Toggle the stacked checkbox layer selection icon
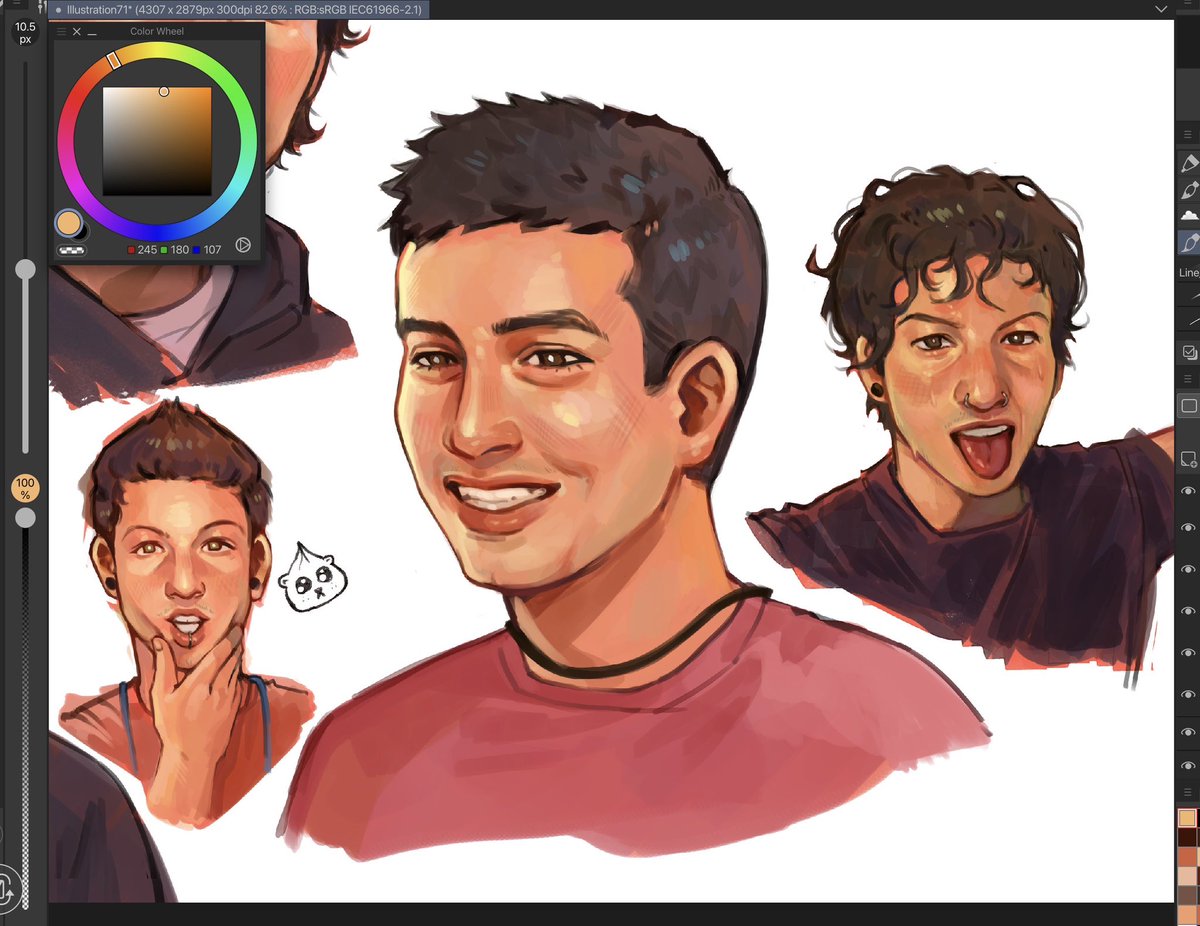Screen dimensions: 1200x926 click(1189, 352)
